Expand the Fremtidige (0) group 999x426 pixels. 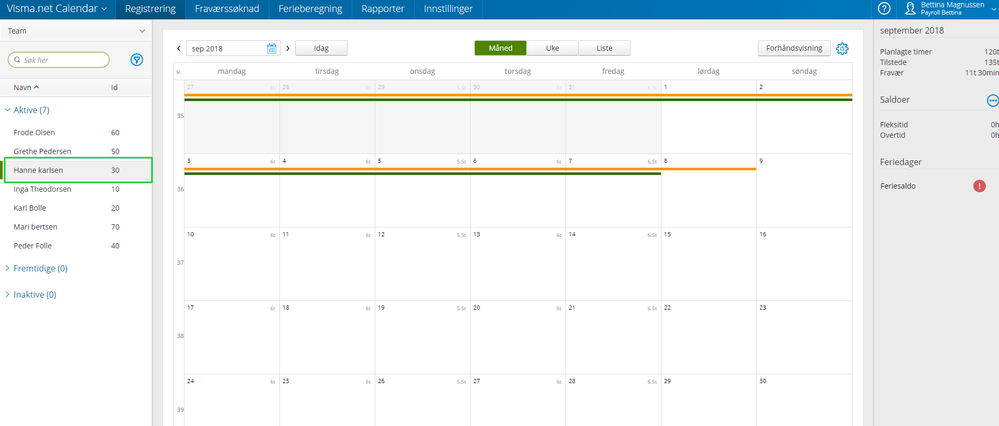tap(36, 269)
